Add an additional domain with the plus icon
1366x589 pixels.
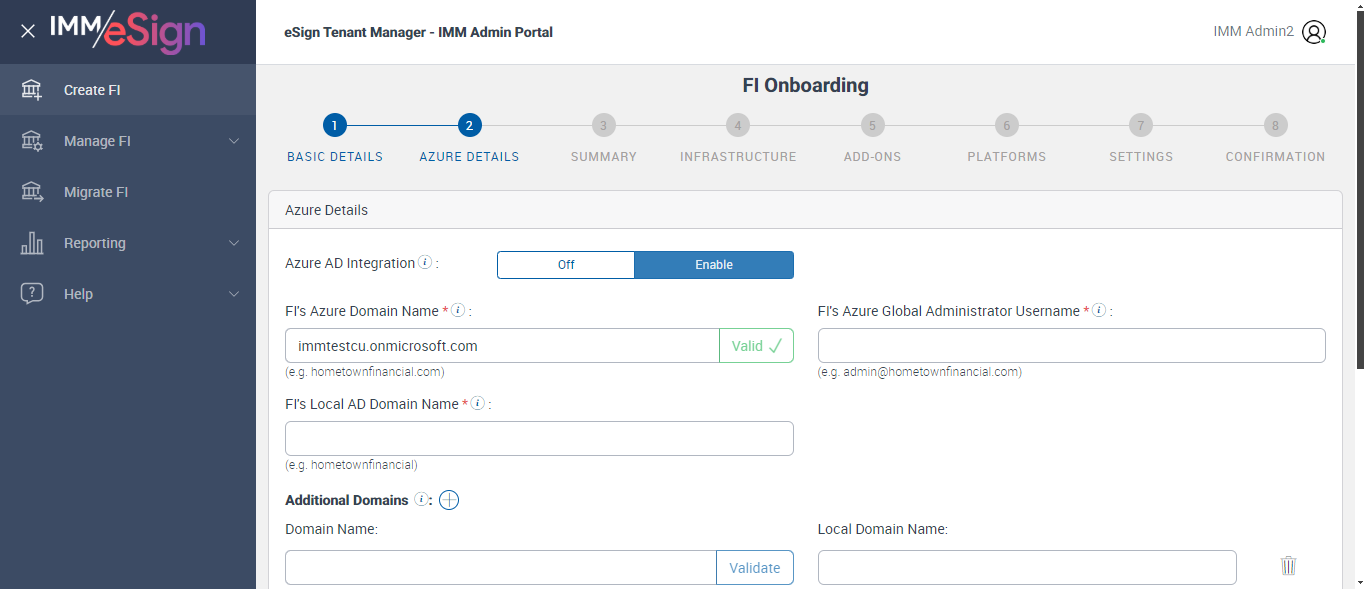(449, 500)
